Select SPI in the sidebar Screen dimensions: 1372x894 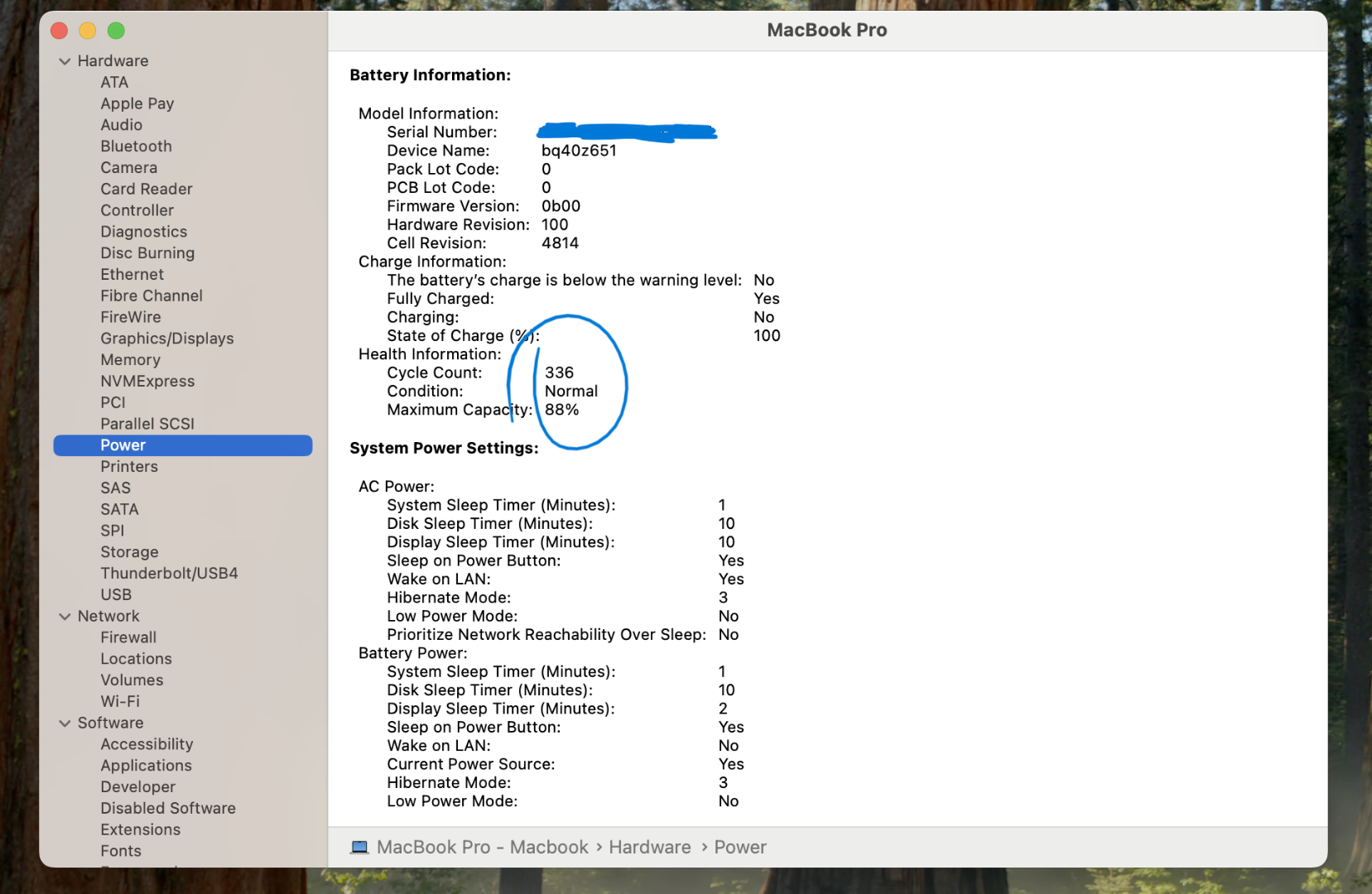coord(113,531)
